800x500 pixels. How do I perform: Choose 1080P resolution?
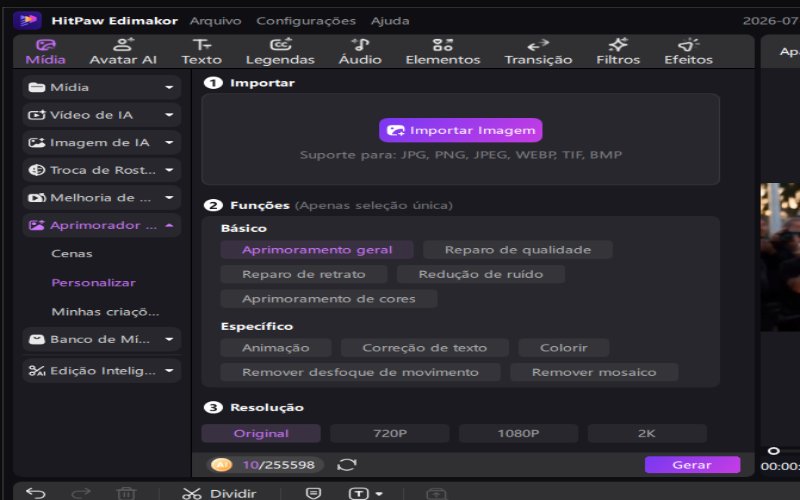(x=518, y=433)
